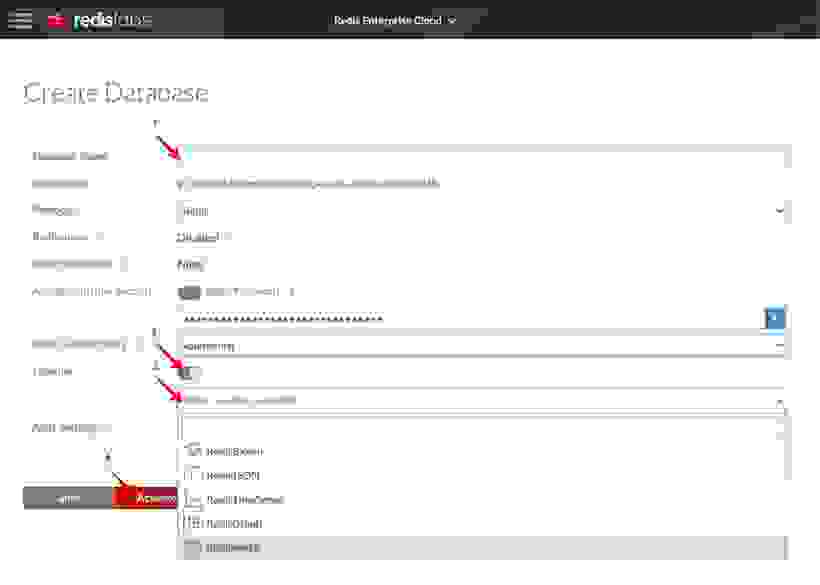The height and width of the screenshot is (585, 820).
Task: Collapse the module selection dropdown
Action: tap(779, 401)
